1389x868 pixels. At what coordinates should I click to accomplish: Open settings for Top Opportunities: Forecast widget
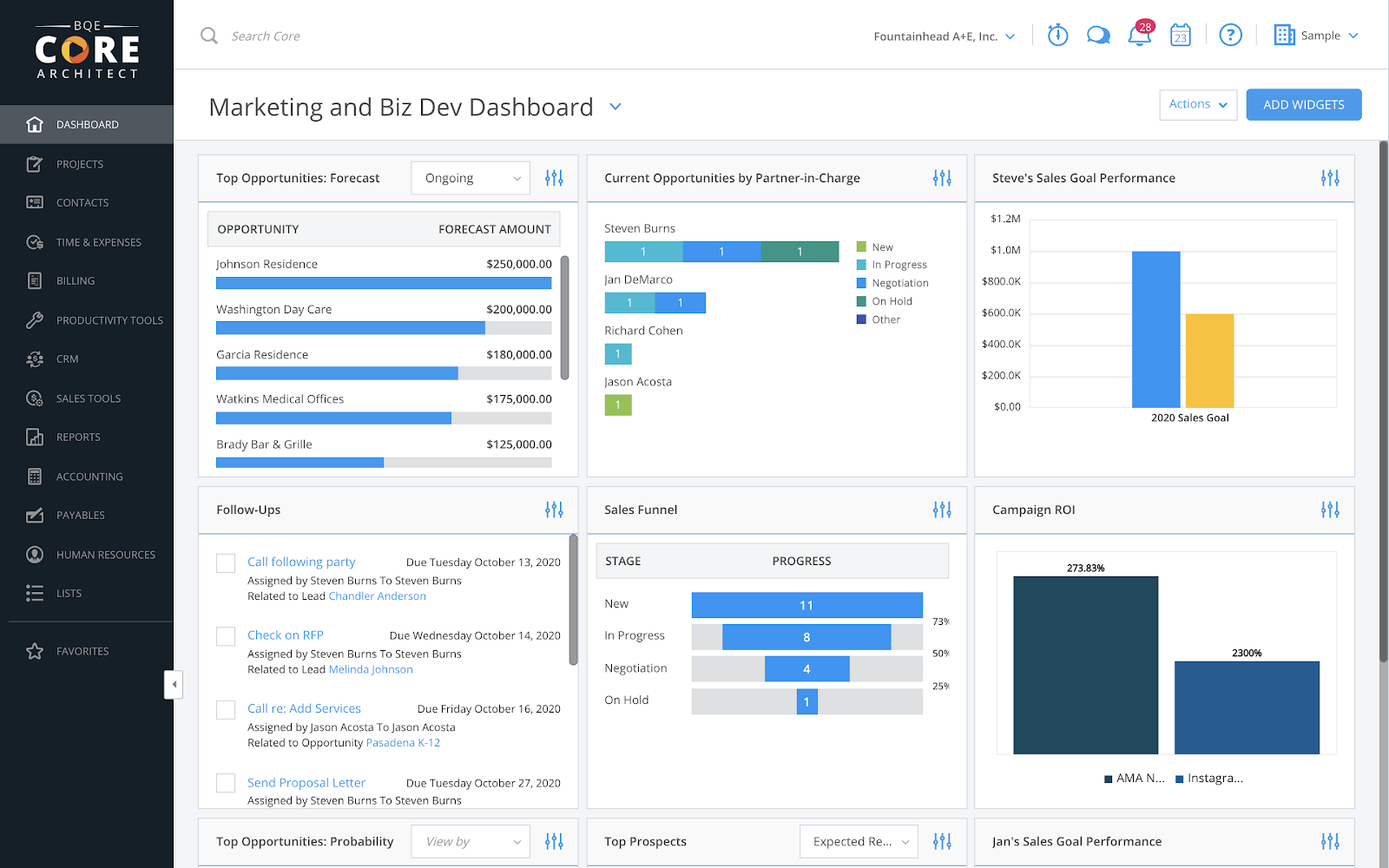click(x=554, y=178)
